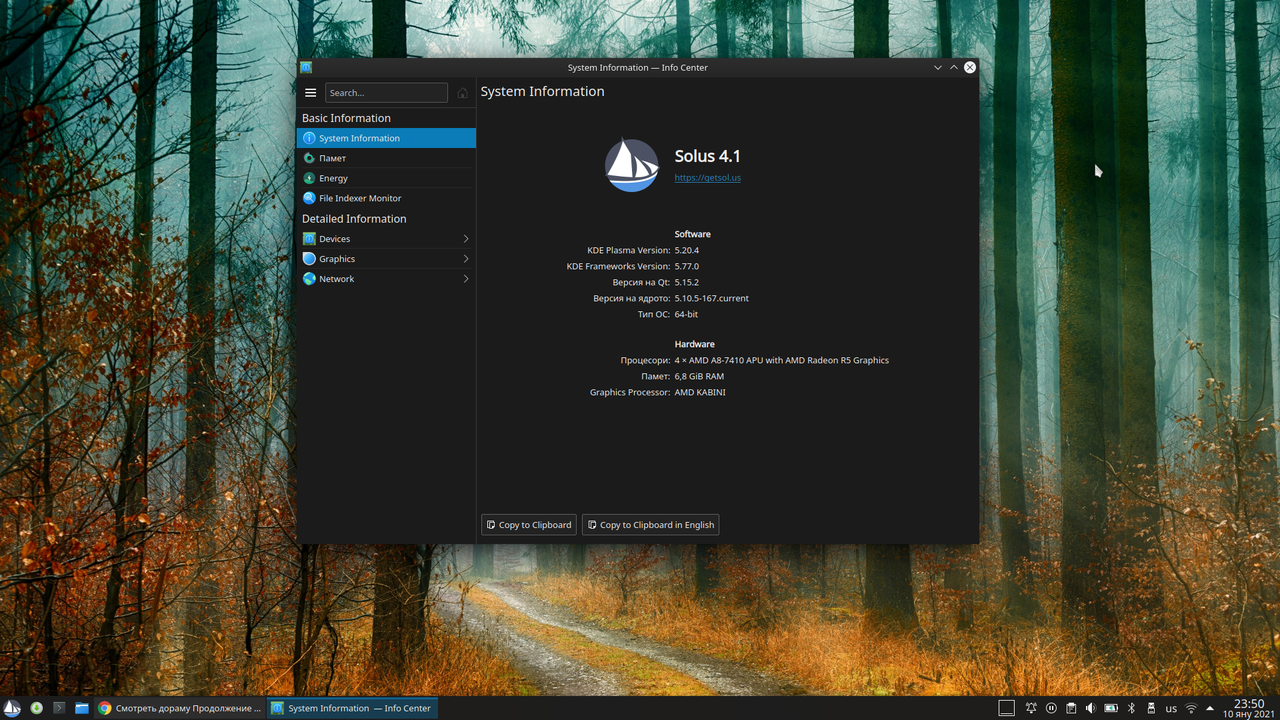Image resolution: width=1280 pixels, height=720 pixels.
Task: Open notifications bell icon in tray
Action: 1031,708
